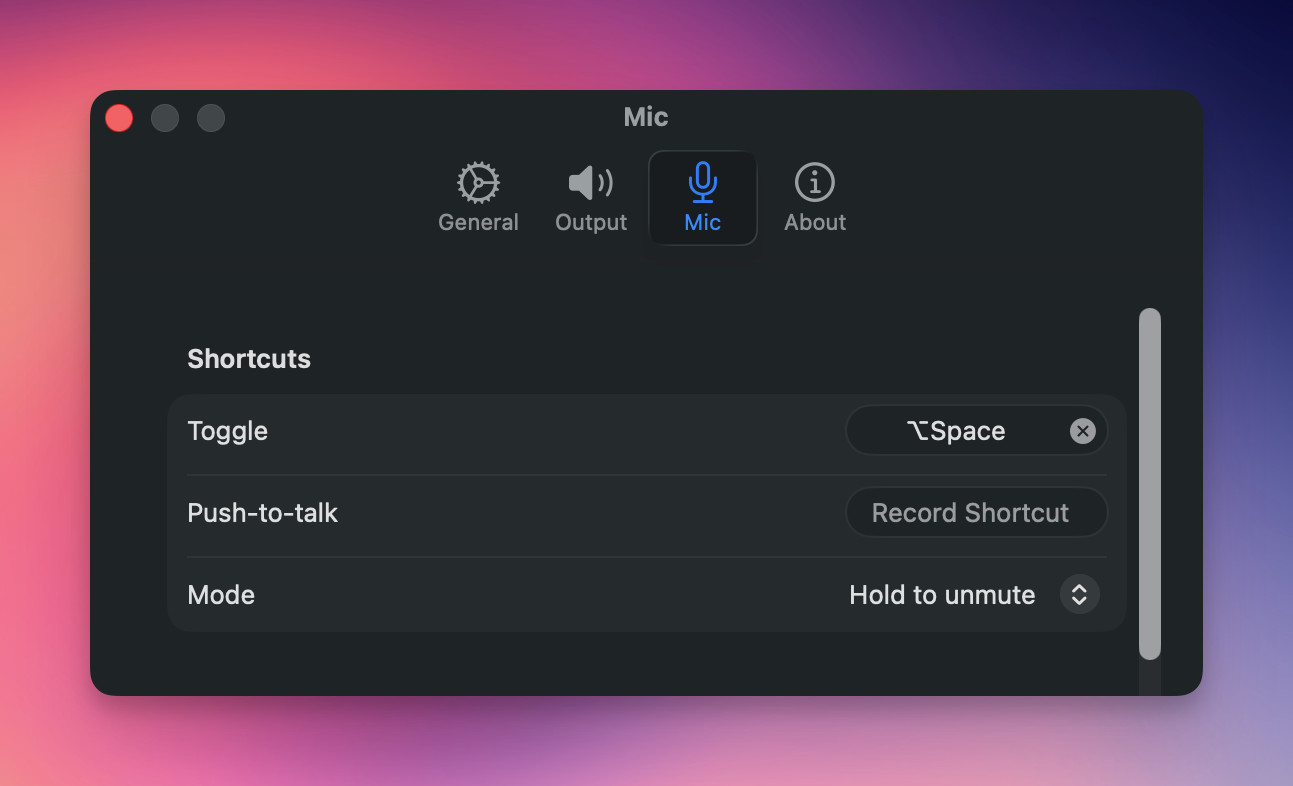Click the Mic window title

(x=646, y=117)
